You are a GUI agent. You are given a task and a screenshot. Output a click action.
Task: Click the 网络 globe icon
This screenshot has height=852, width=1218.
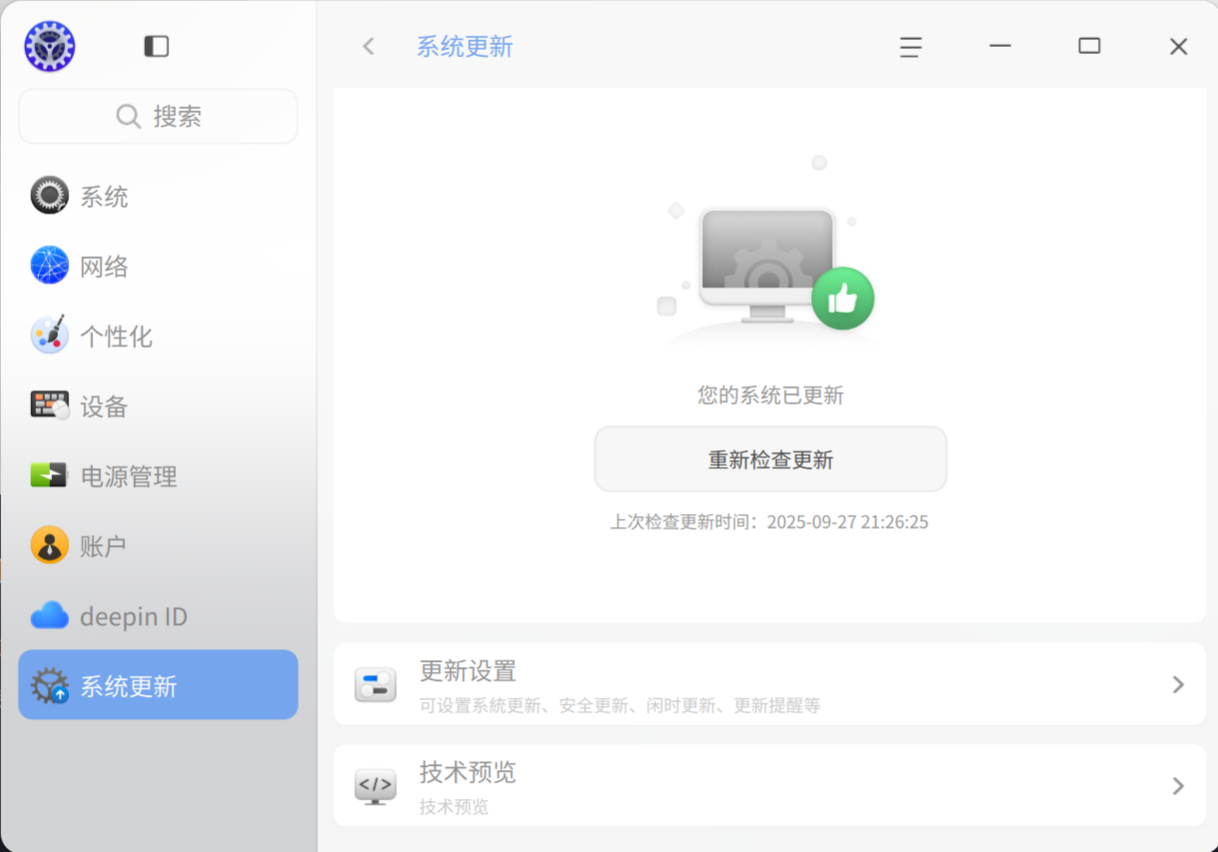pos(49,266)
